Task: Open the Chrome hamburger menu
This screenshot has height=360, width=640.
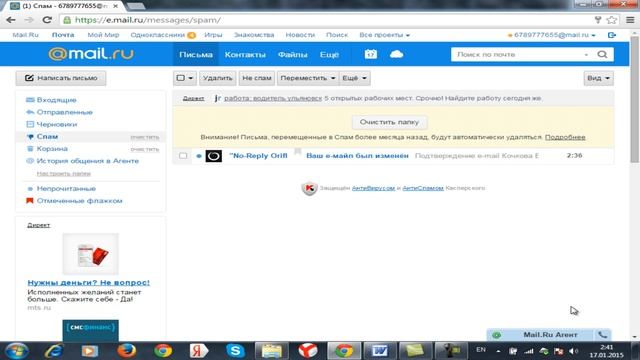Action: click(630, 20)
